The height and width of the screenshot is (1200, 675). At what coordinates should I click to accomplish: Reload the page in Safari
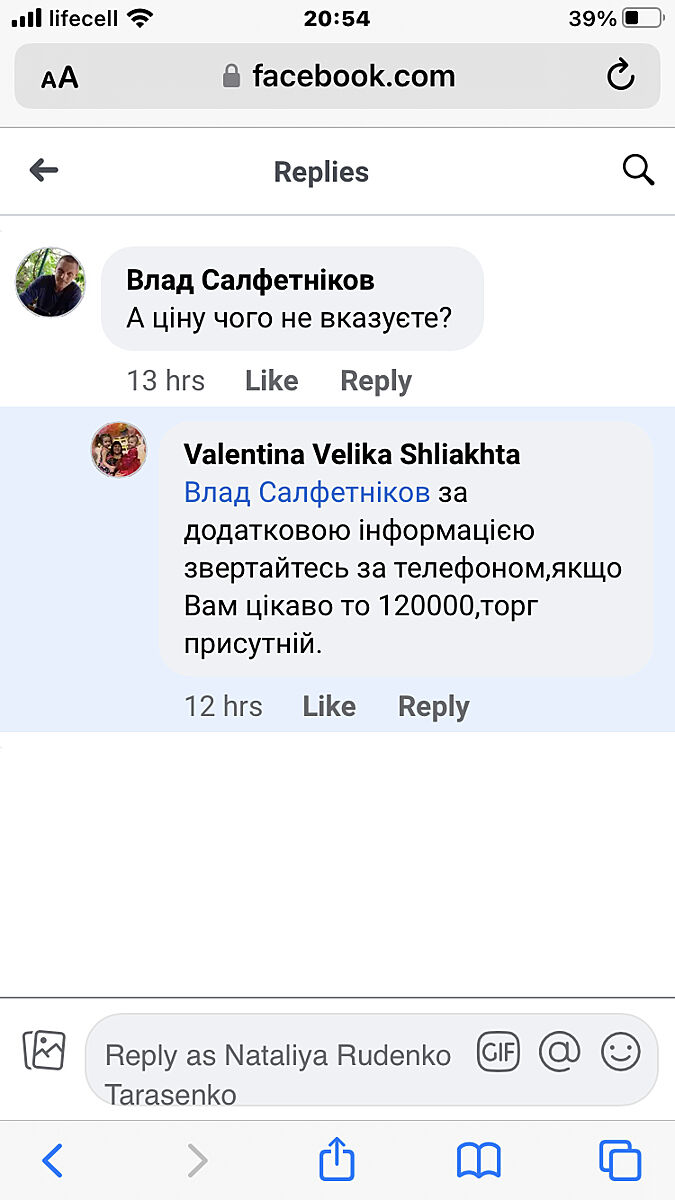(621, 76)
